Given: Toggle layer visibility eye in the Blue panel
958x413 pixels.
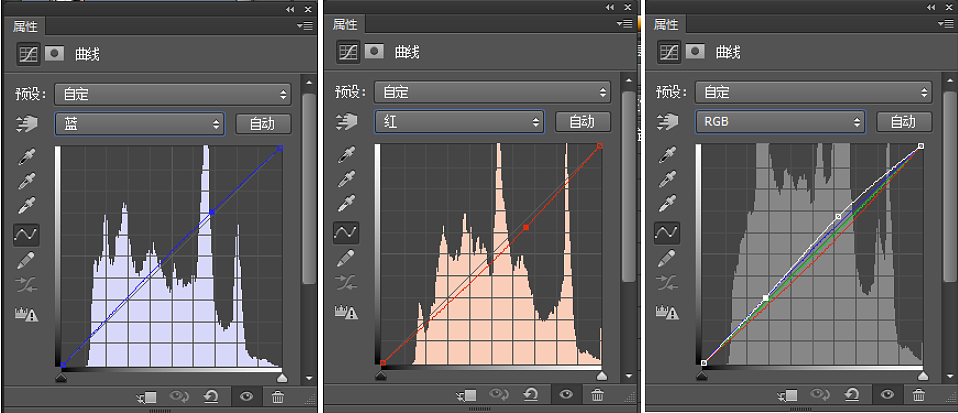Looking at the screenshot, I should coord(247,397).
